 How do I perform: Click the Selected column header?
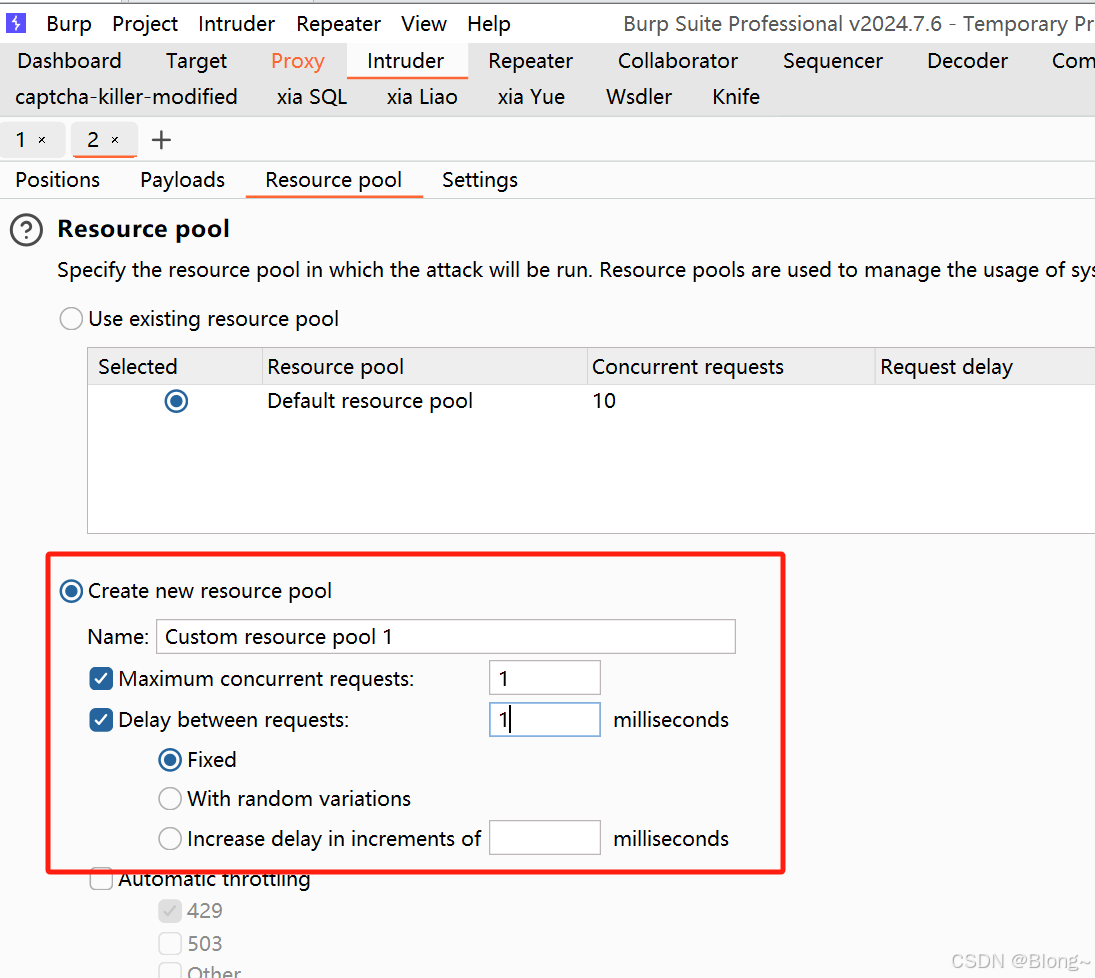175,366
